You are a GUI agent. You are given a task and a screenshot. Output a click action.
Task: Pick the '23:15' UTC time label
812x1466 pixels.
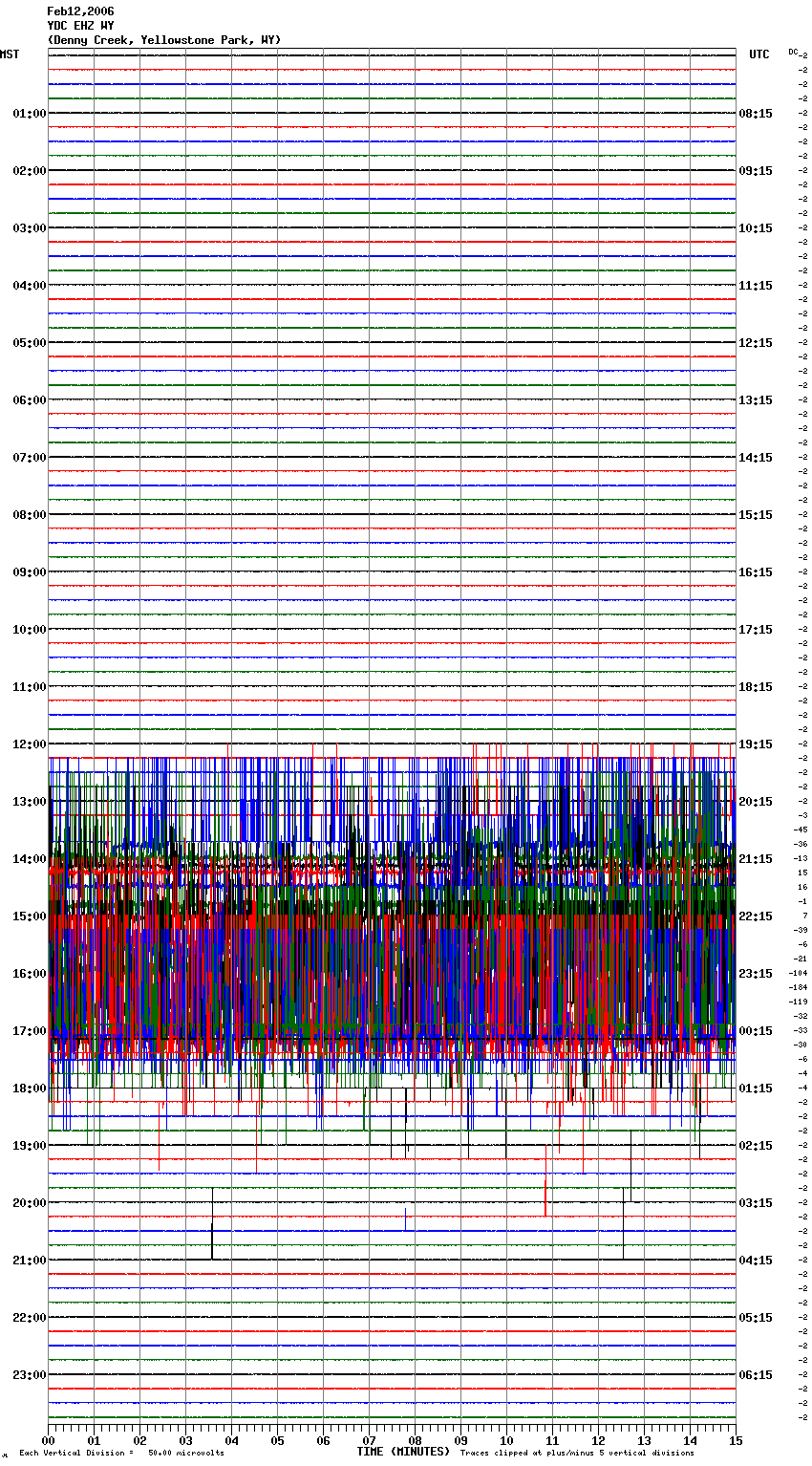[x=756, y=974]
